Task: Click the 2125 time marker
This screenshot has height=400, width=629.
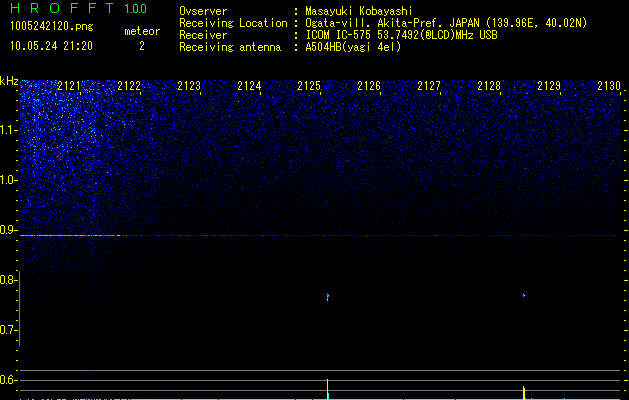Action: tap(309, 86)
